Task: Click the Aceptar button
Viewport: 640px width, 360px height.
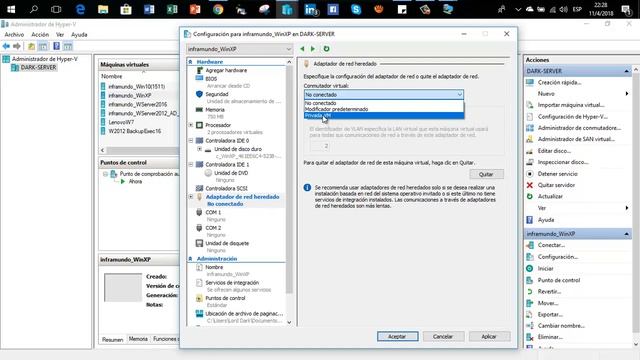Action: (398, 336)
